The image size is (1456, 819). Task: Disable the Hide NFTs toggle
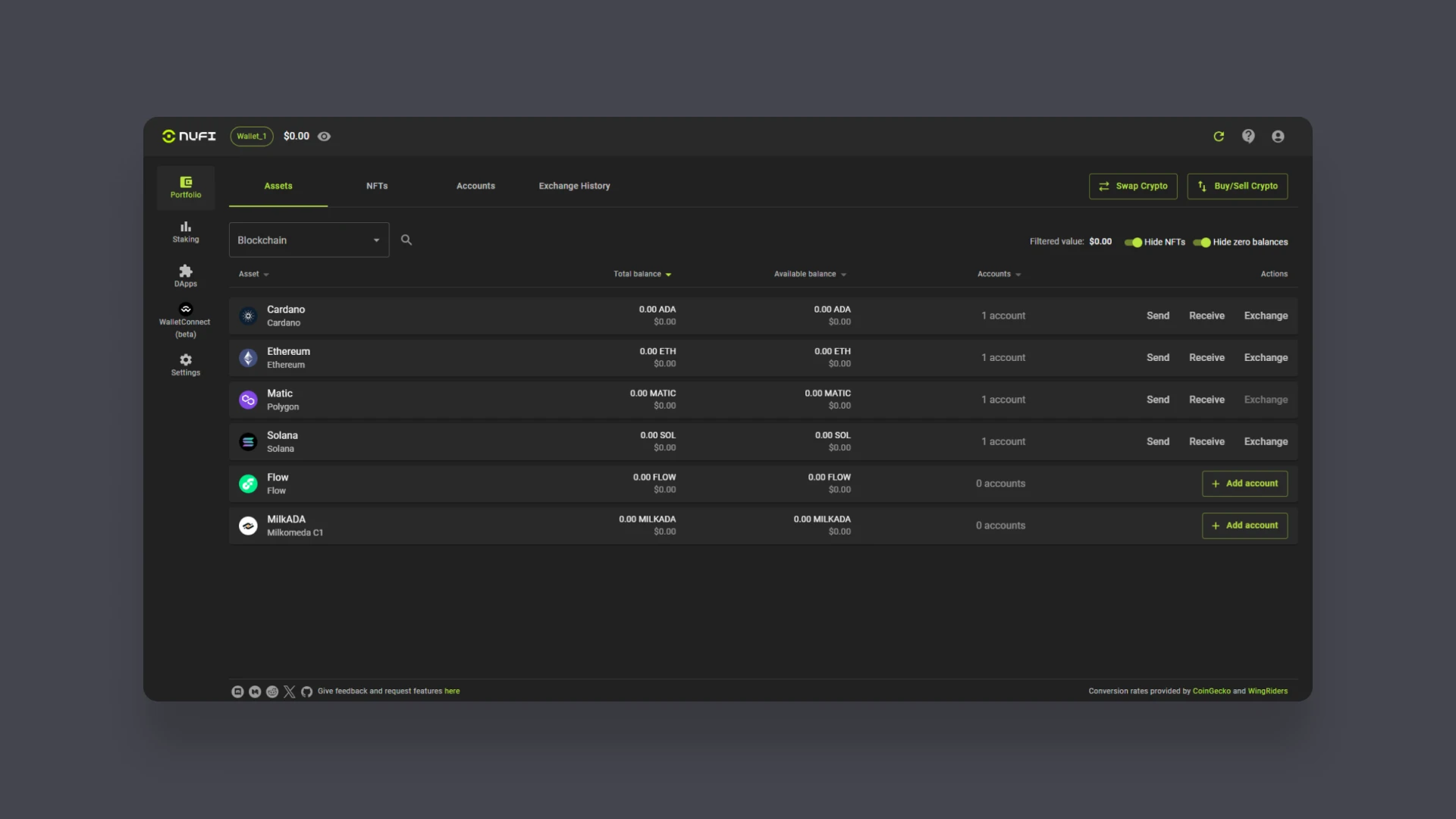click(x=1134, y=243)
